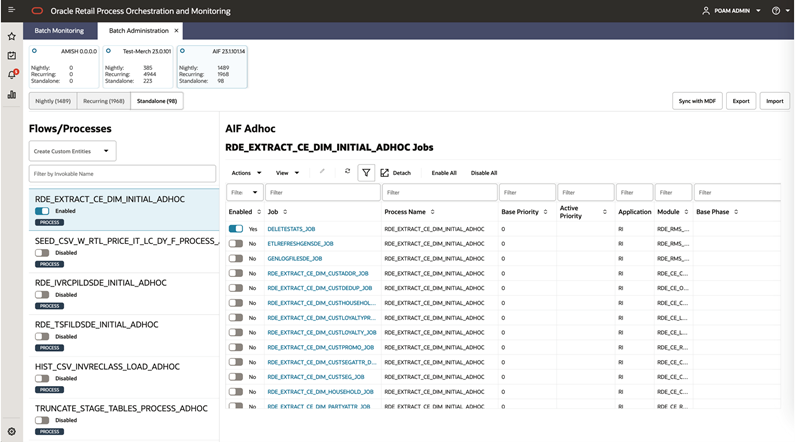This screenshot has height=442, width=795.
Task: Sort by Base Phase column arrows
Action: [736, 212]
